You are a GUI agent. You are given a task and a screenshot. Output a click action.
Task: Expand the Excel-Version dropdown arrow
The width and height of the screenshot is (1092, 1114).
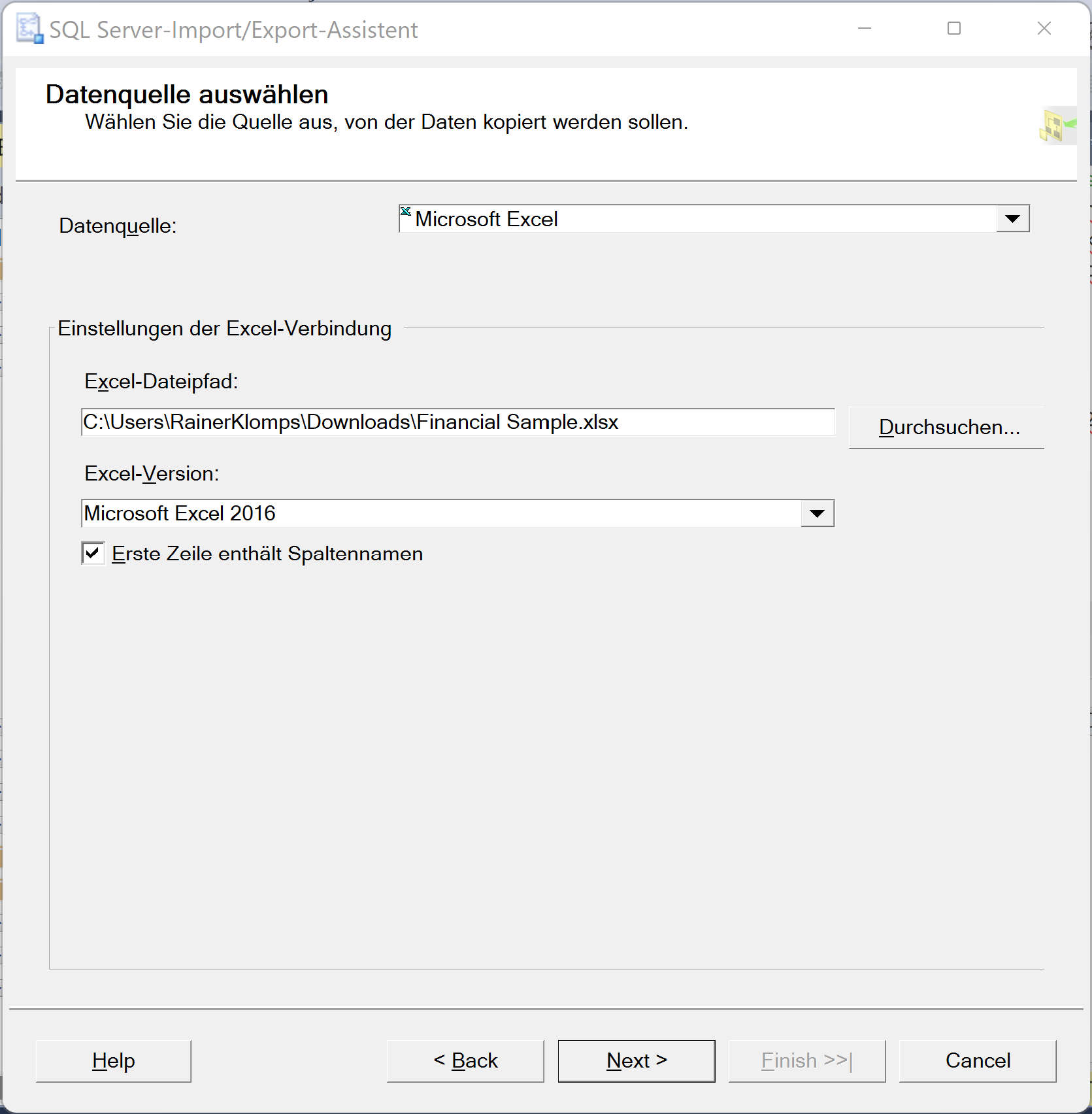tap(818, 513)
